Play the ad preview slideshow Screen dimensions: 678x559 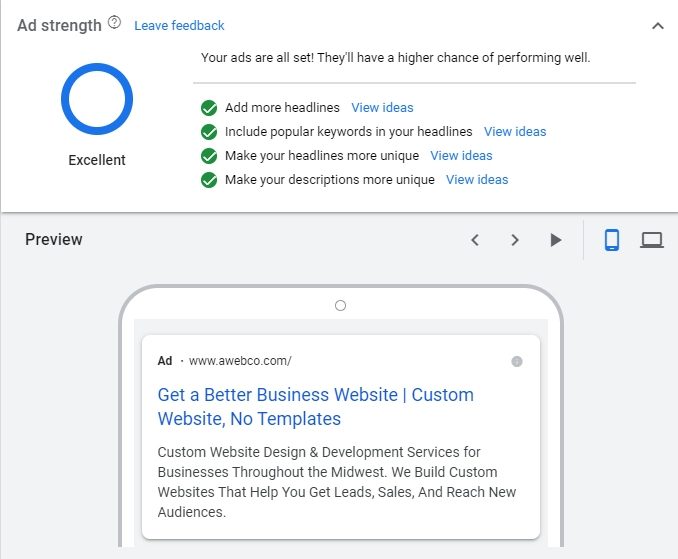click(556, 240)
